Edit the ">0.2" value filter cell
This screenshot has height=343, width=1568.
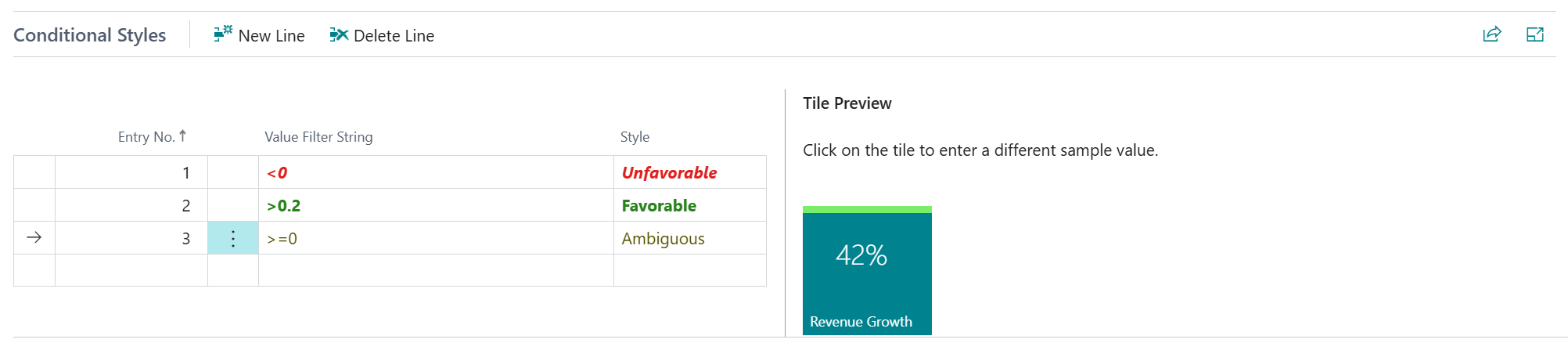(435, 206)
